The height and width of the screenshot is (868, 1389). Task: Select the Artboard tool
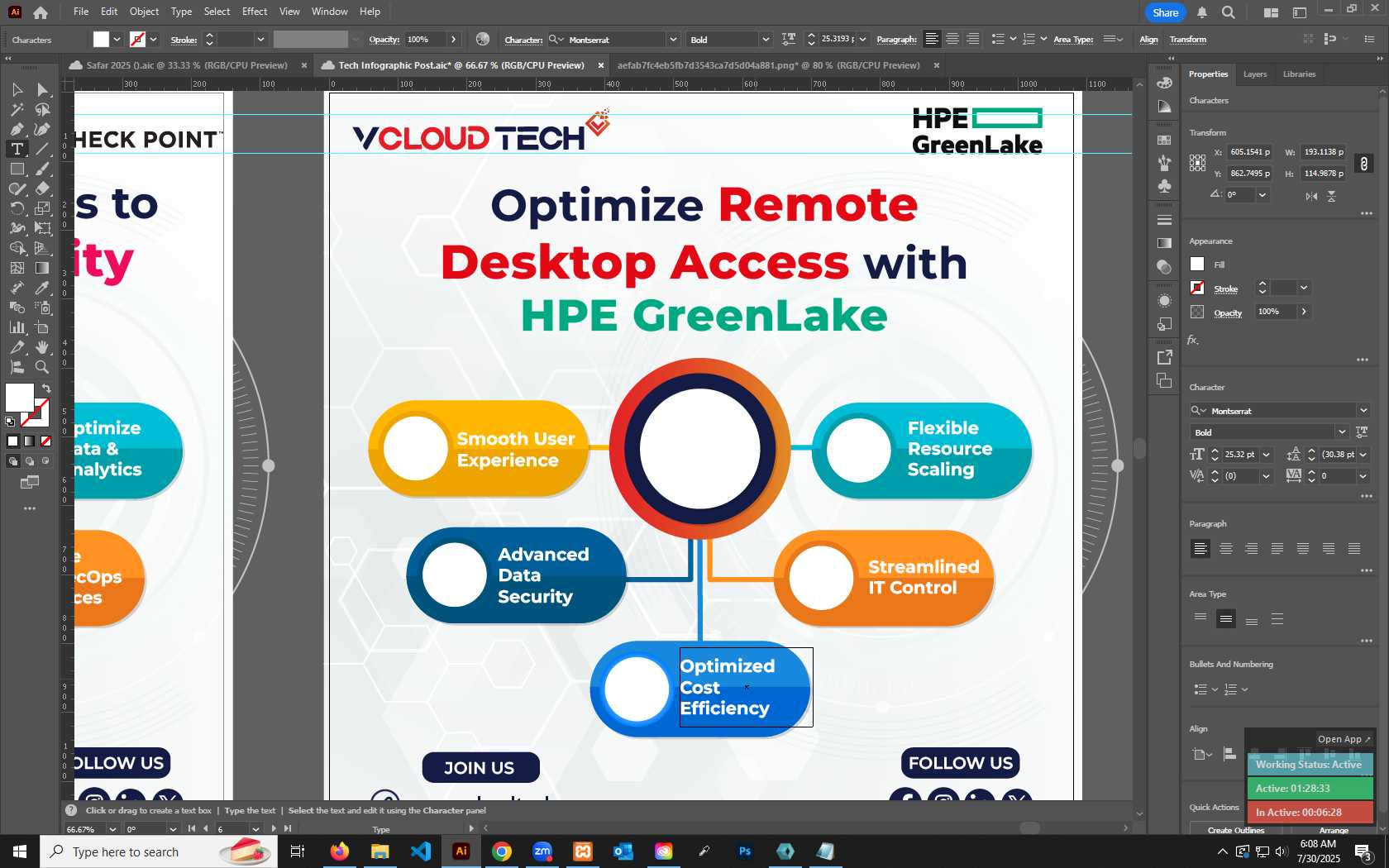pyautogui.click(x=42, y=327)
